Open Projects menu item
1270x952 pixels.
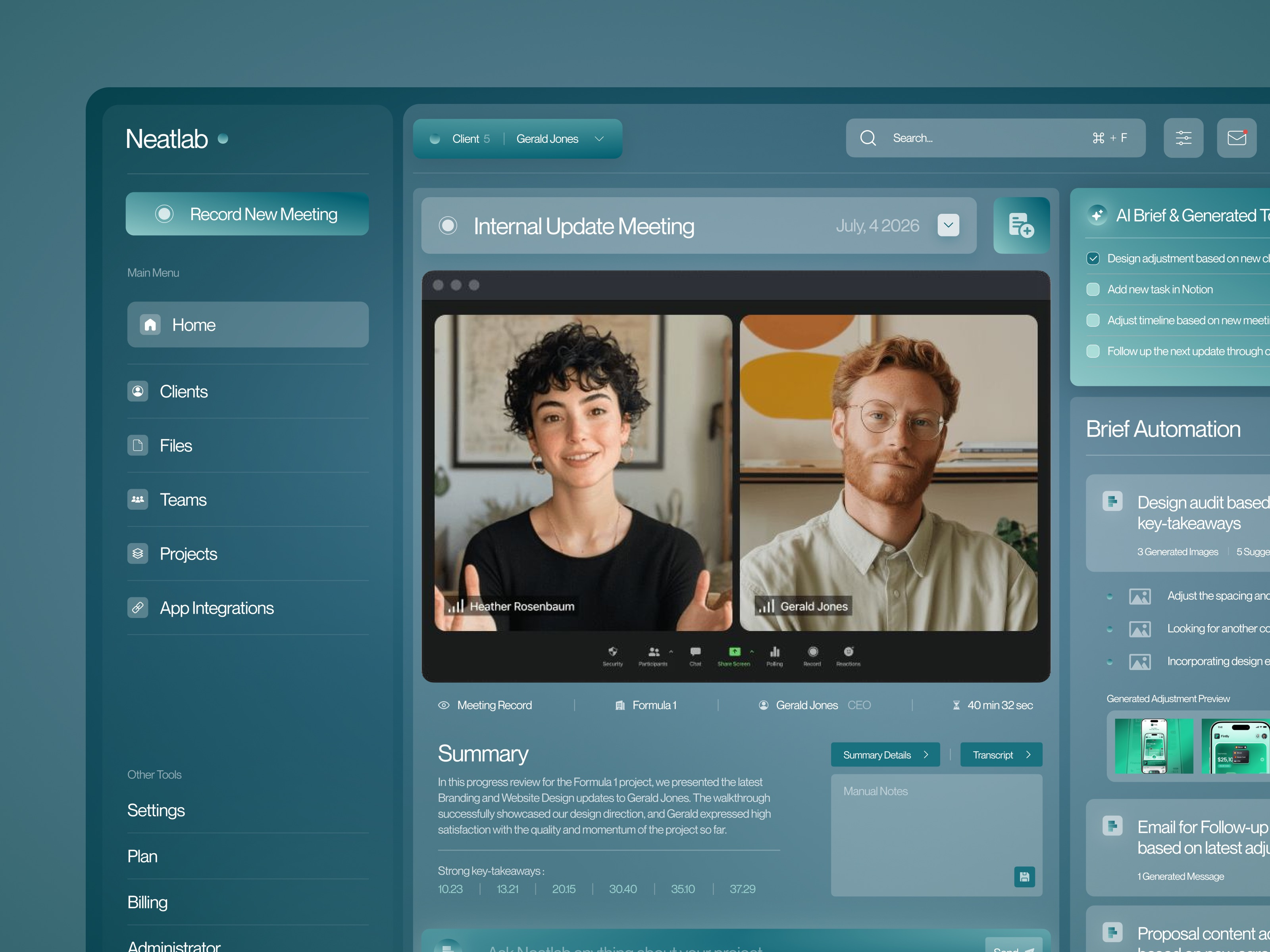click(248, 553)
